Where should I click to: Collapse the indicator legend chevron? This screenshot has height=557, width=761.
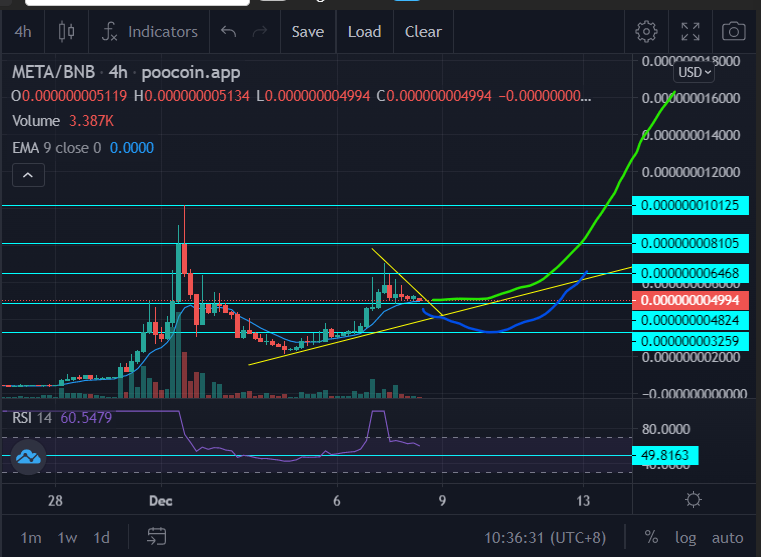point(28,175)
